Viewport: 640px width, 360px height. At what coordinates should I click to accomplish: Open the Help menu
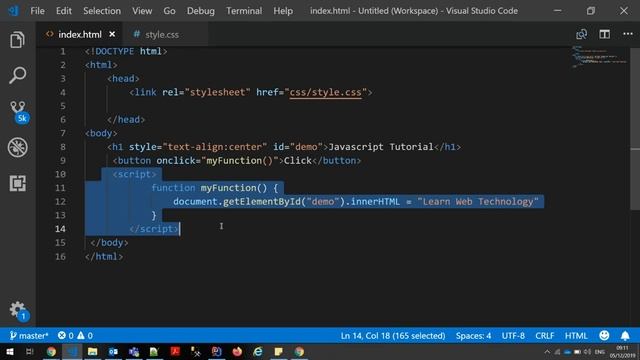click(x=283, y=11)
